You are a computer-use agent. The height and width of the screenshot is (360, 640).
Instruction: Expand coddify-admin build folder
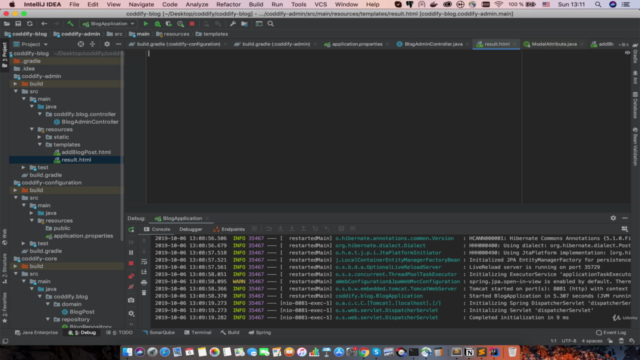click(16, 84)
